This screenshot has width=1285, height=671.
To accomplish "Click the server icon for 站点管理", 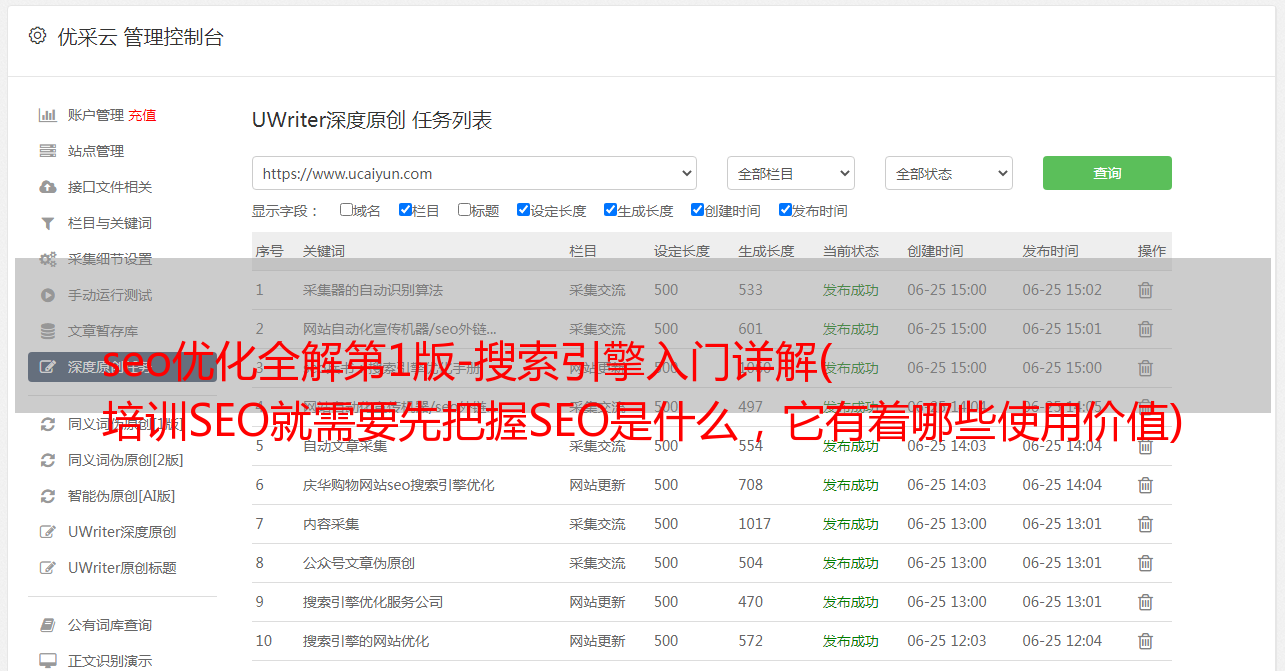I will point(47,151).
